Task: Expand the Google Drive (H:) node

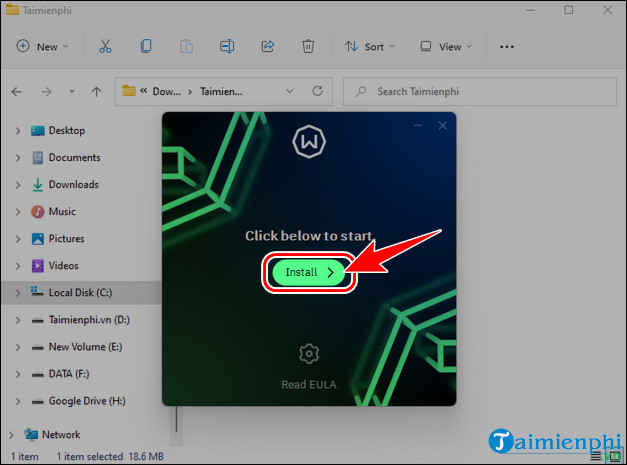Action: pos(18,401)
